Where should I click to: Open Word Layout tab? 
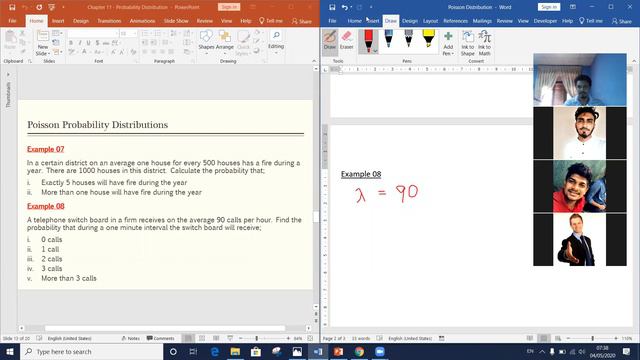(430, 21)
